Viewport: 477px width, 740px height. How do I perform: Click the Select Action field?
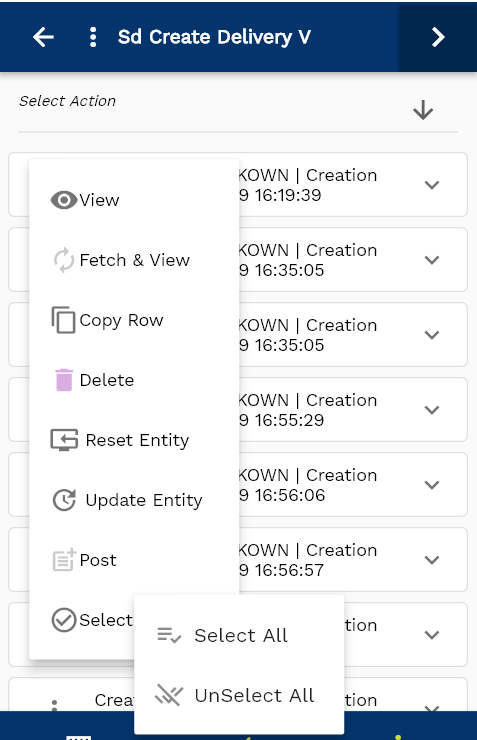coord(238,110)
